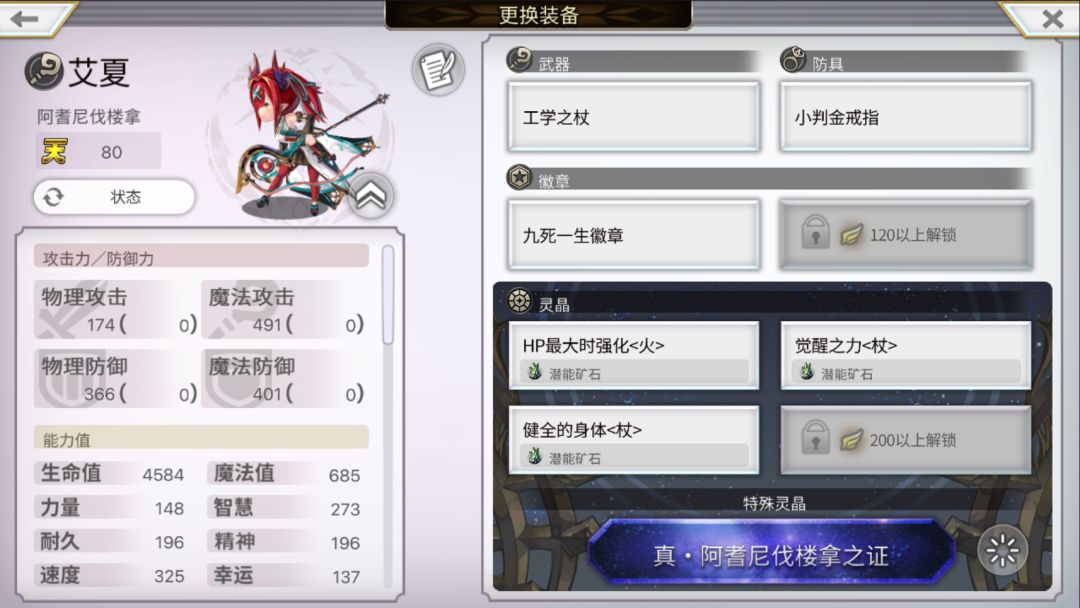Click the 状态 refresh button
Image resolution: width=1080 pixels, height=608 pixels.
point(114,198)
